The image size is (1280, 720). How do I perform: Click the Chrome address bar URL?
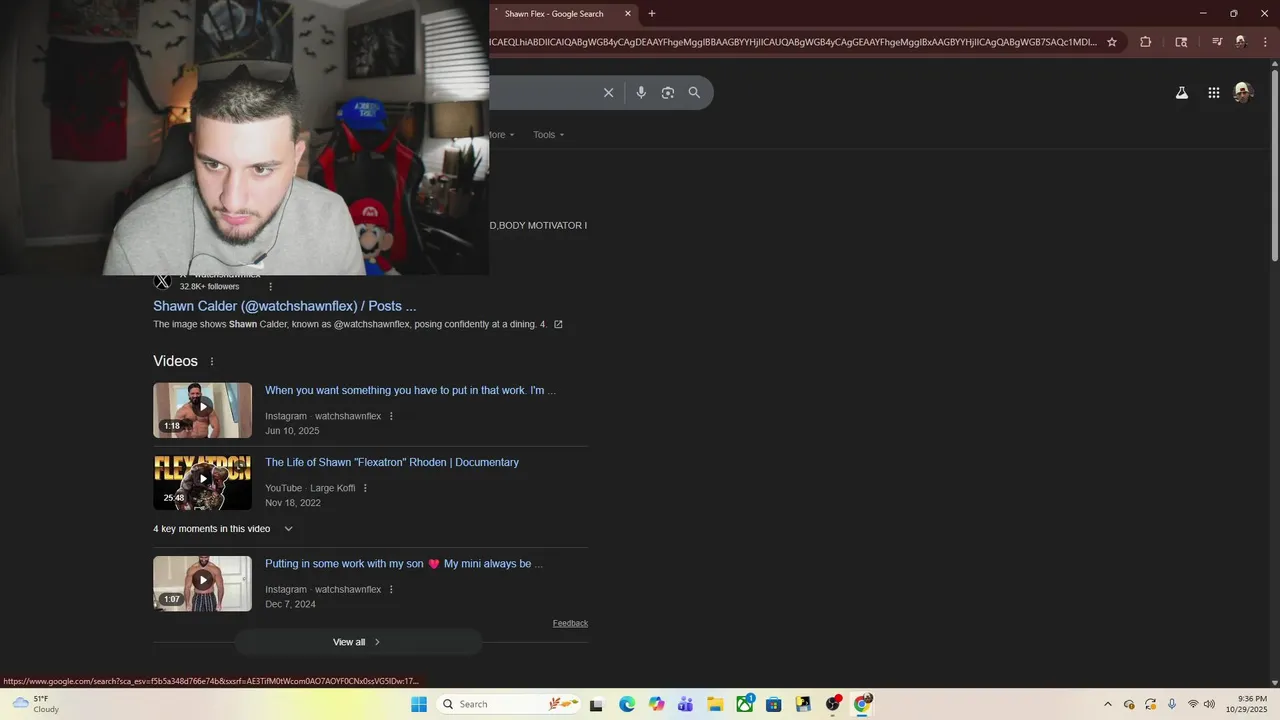tap(793, 42)
